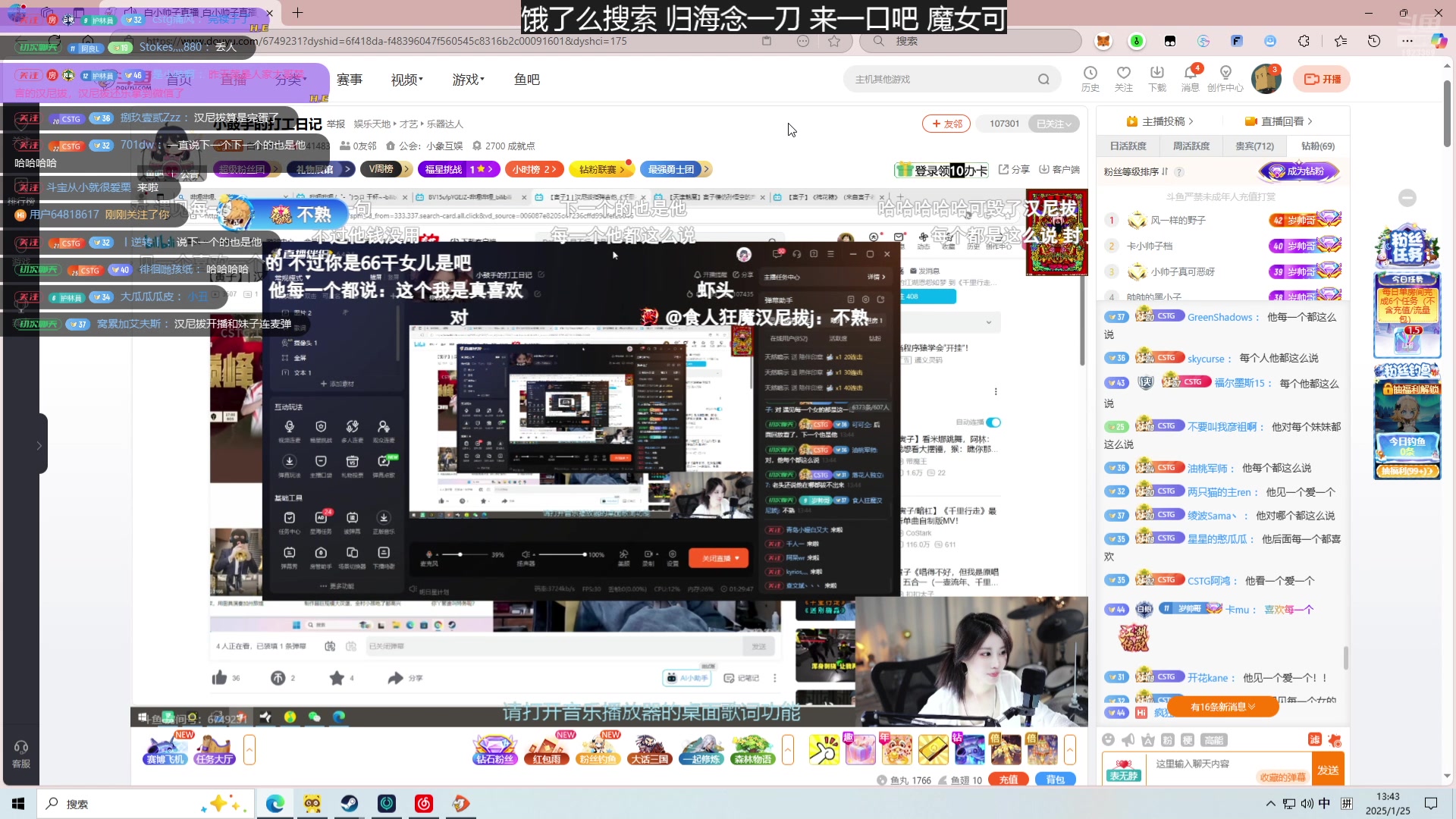Toggle the 中 IME language indicator
Screen dimensions: 1456x819
click(1324, 803)
